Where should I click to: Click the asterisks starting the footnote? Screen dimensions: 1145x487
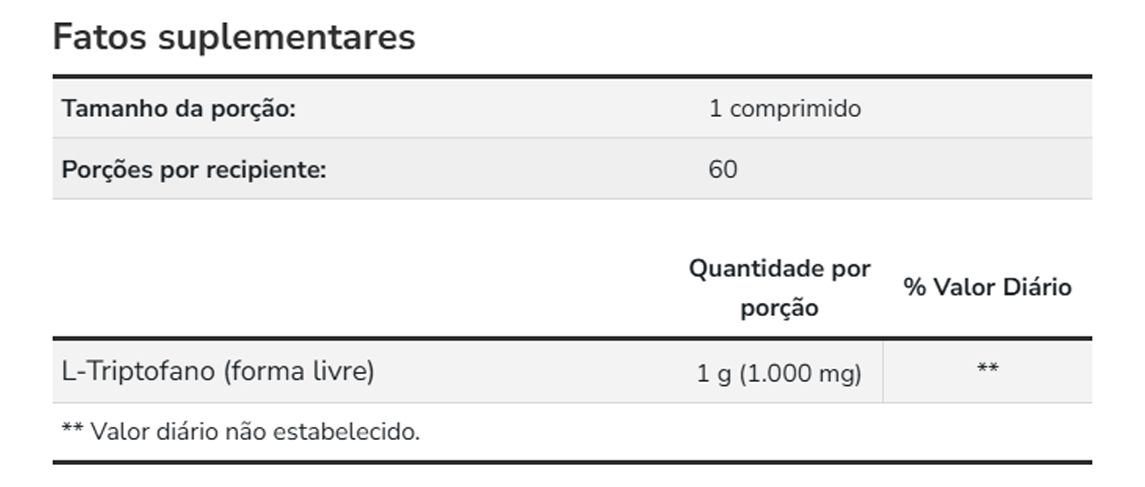tap(72, 431)
